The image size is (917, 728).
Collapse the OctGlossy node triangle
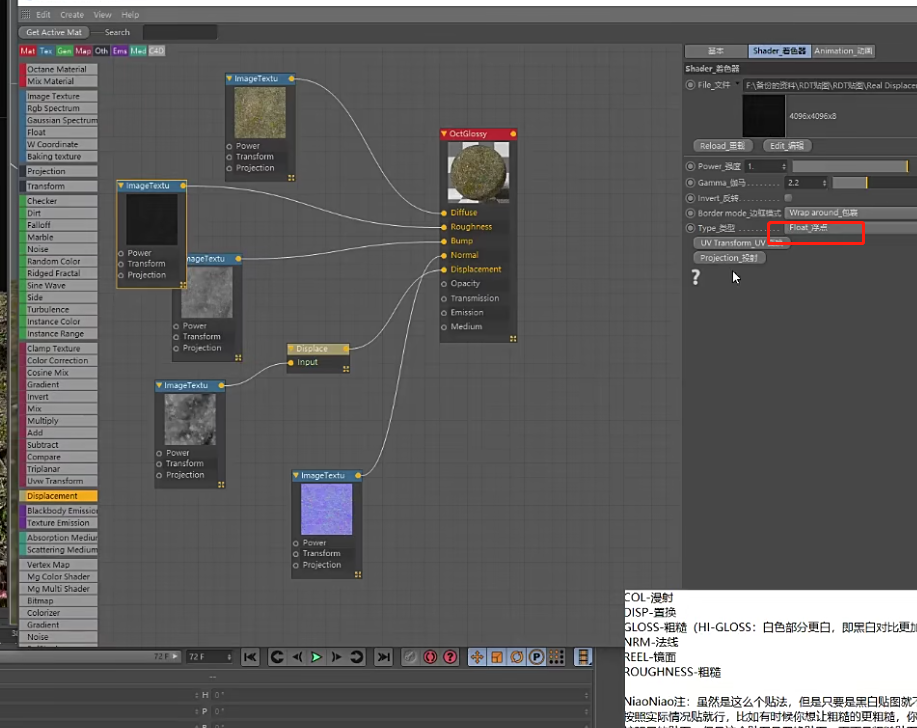[444, 134]
